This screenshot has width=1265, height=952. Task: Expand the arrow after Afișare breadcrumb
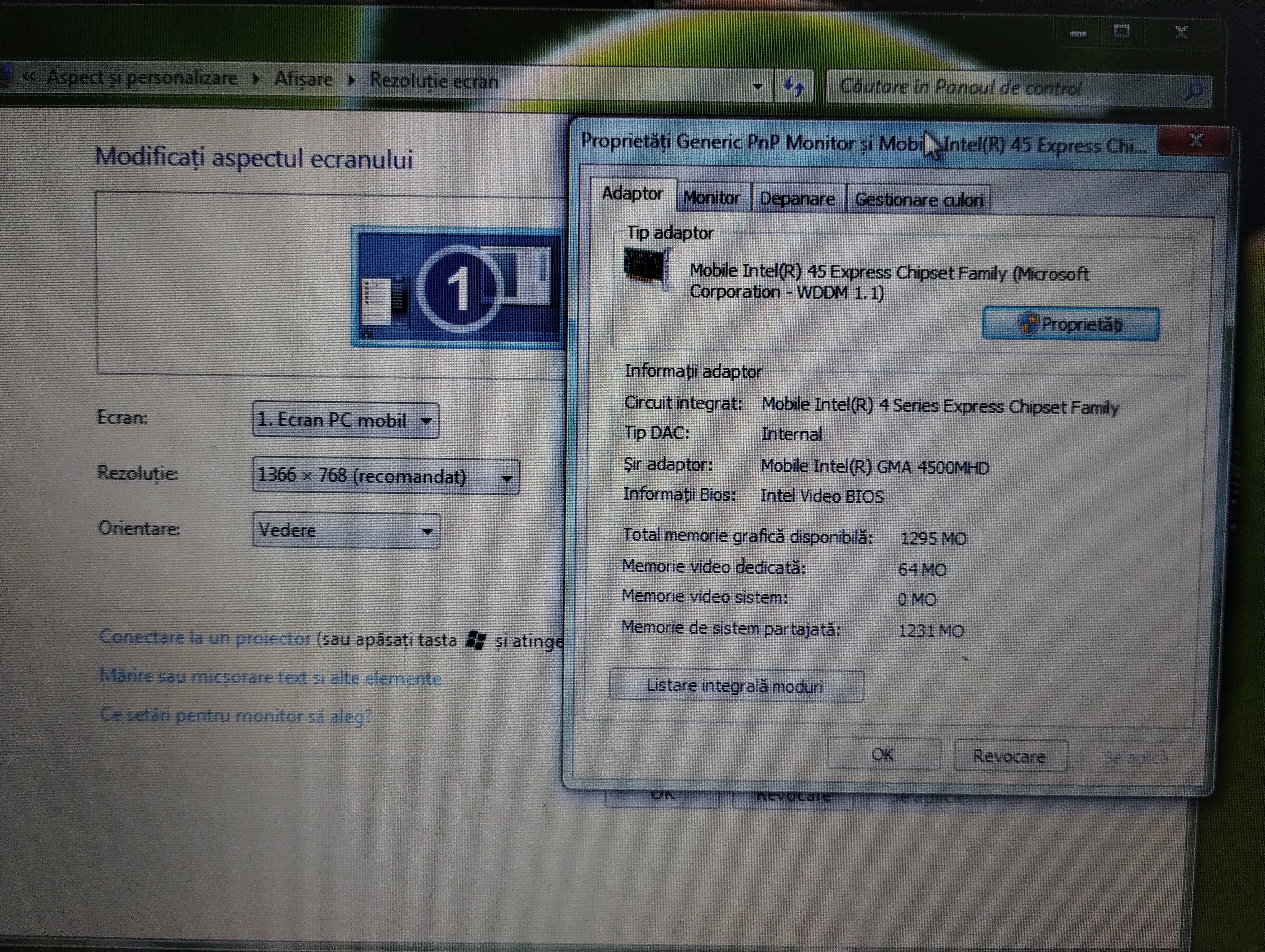point(352,80)
